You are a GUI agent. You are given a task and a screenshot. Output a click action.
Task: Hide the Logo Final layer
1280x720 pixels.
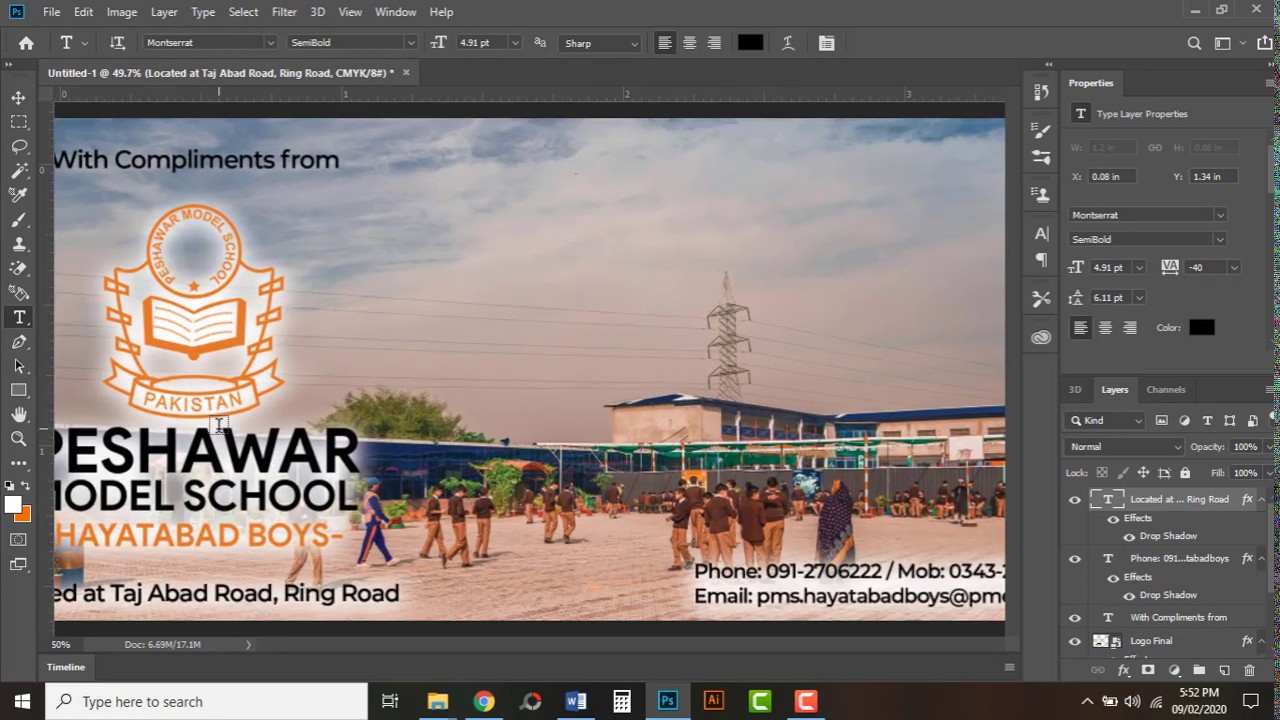click(1075, 642)
